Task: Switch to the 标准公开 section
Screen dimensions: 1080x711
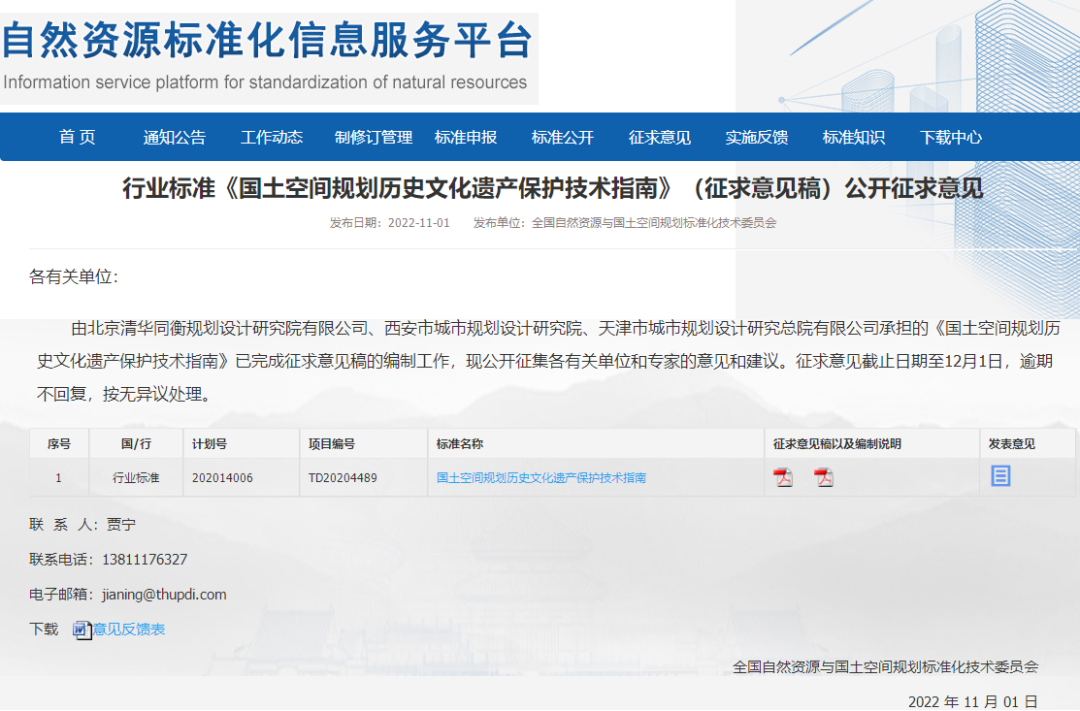Action: pyautogui.click(x=563, y=138)
